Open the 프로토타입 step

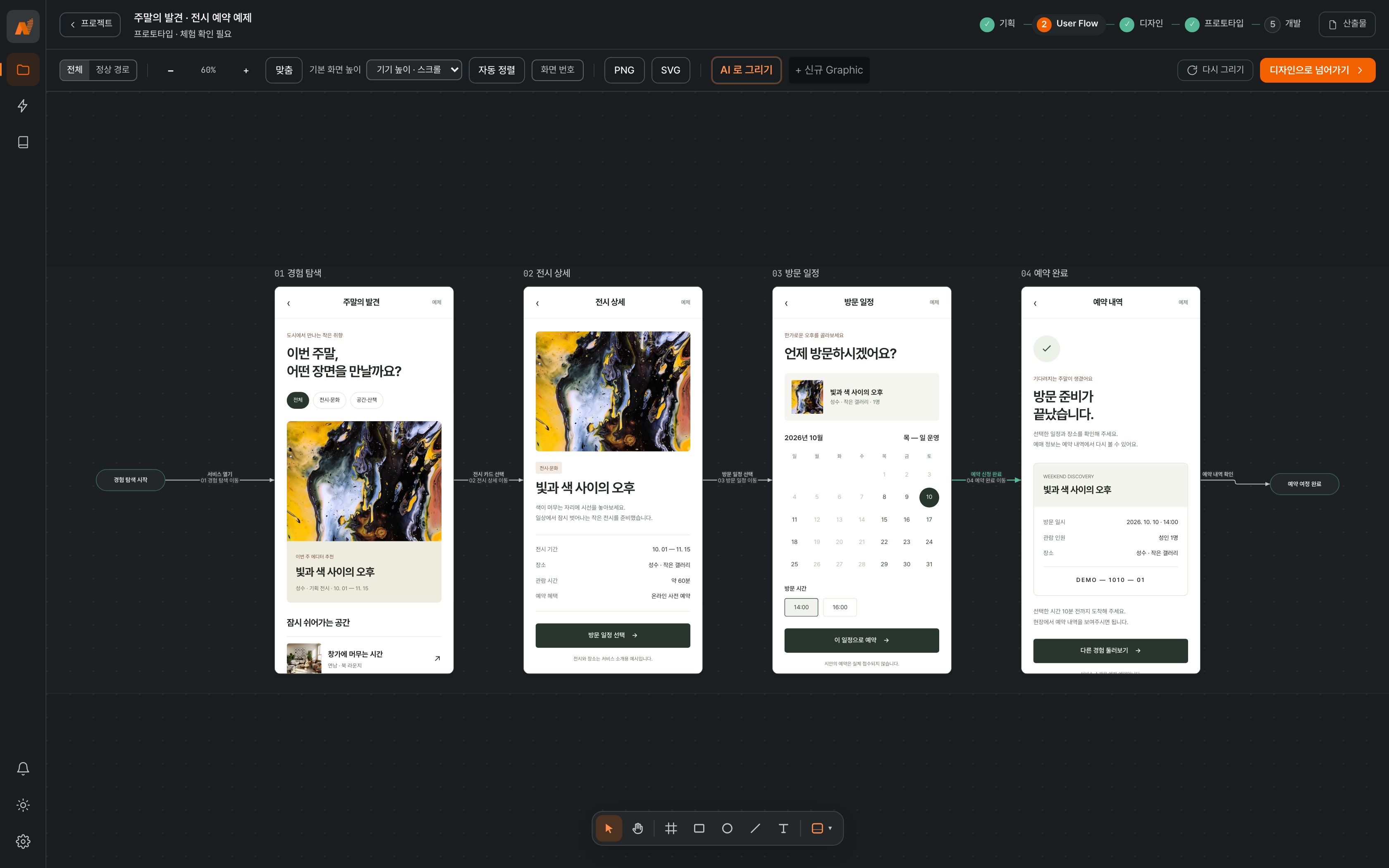(1215, 24)
